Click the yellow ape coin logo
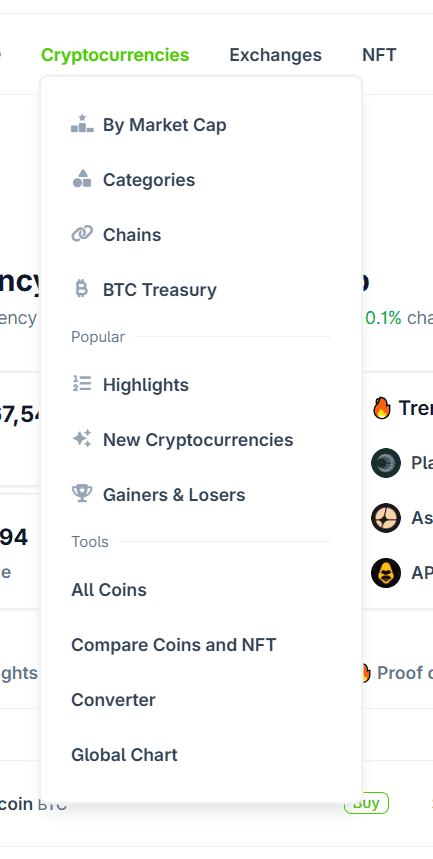 (386, 573)
